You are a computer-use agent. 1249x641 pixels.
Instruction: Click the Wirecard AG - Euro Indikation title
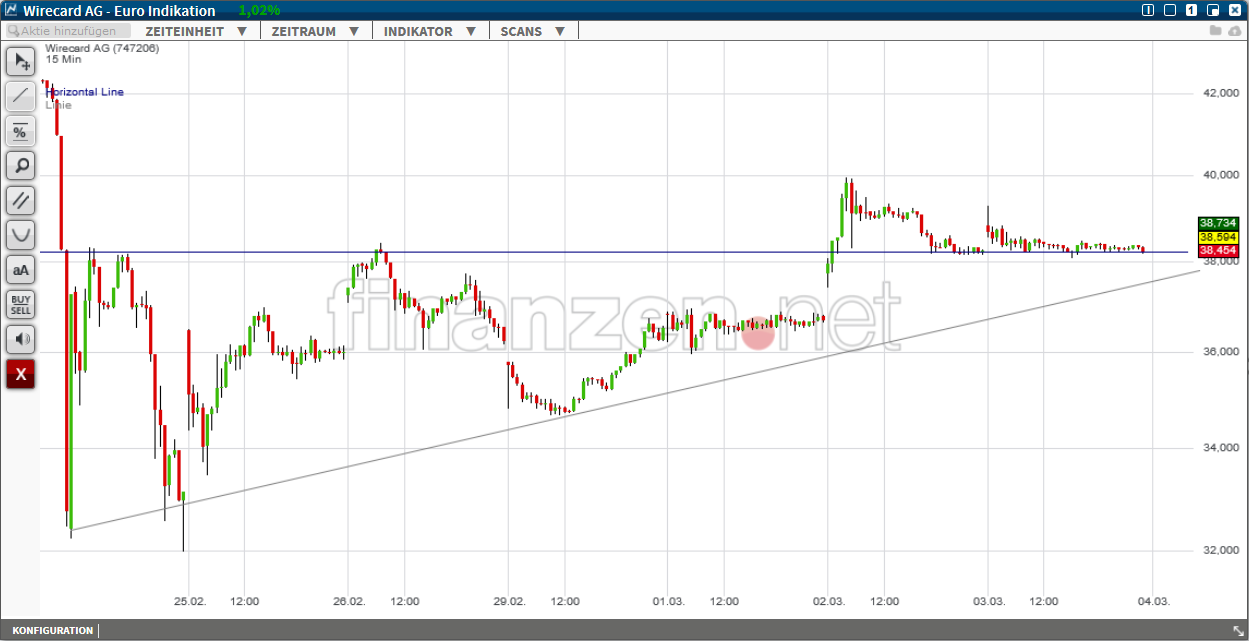pyautogui.click(x=119, y=10)
